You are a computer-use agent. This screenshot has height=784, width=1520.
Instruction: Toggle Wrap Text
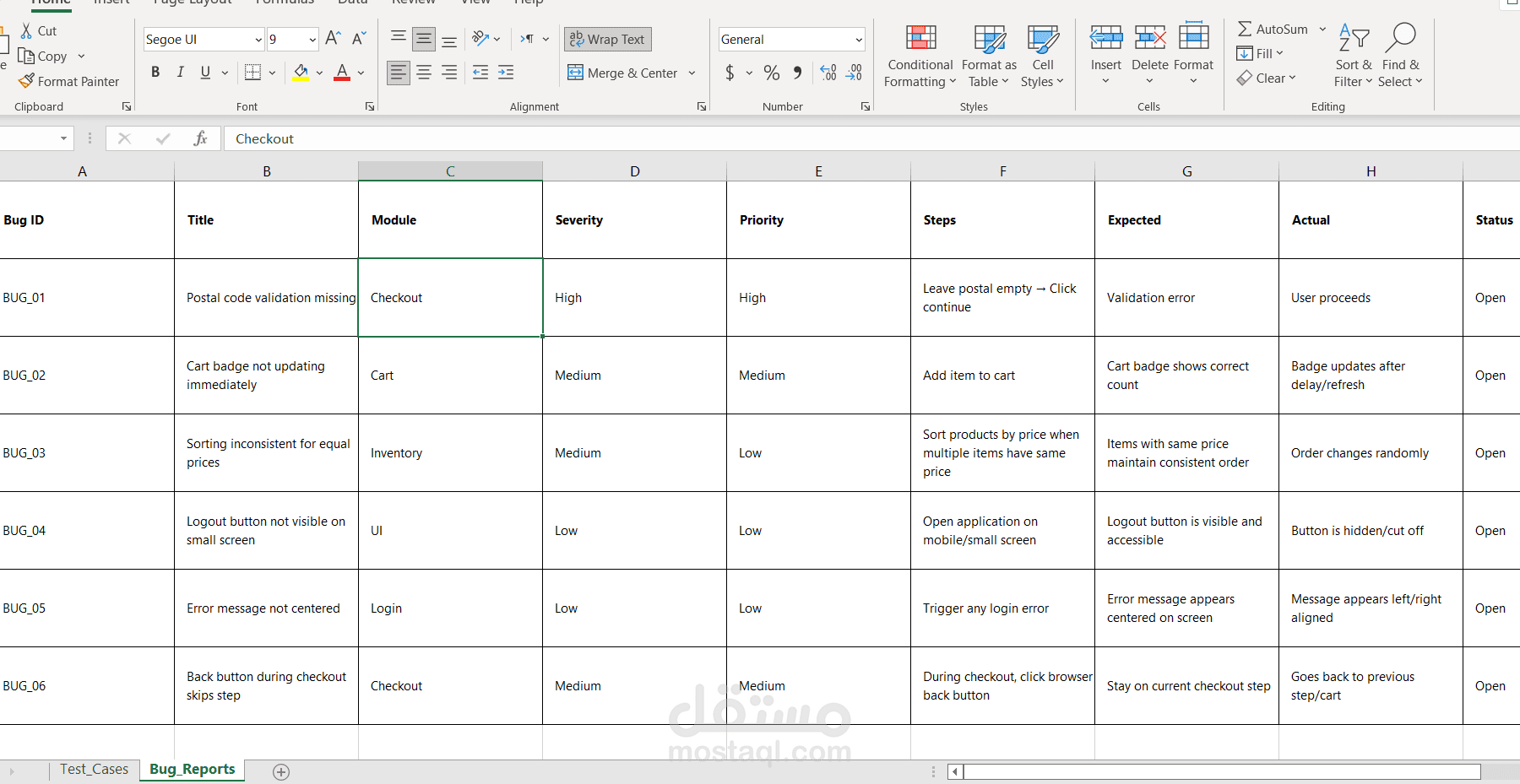pos(607,40)
